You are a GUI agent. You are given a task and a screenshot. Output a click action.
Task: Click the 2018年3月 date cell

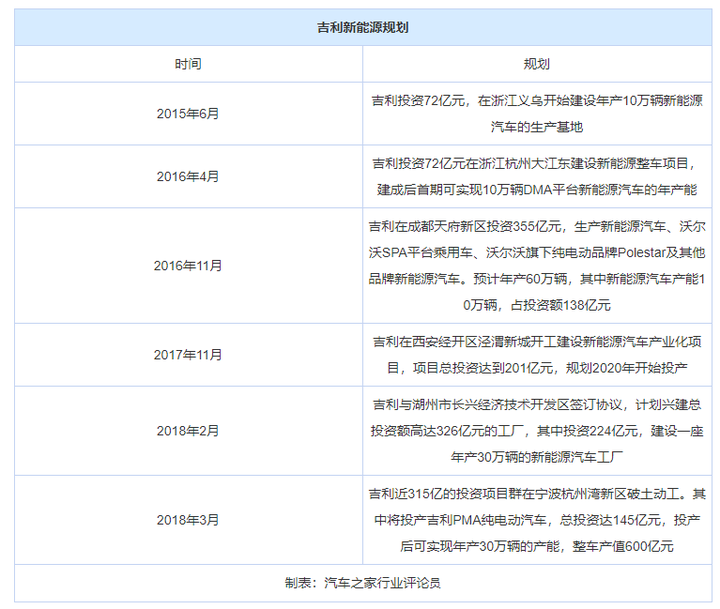click(188, 520)
